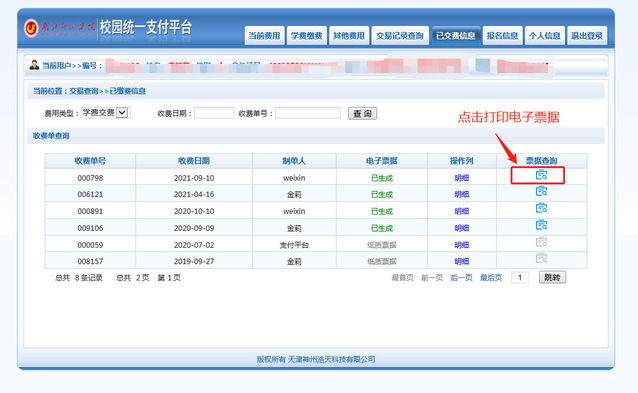Screen dimensions: 638x393
Task: Click 最首页 first page link
Action: pyautogui.click(x=402, y=277)
